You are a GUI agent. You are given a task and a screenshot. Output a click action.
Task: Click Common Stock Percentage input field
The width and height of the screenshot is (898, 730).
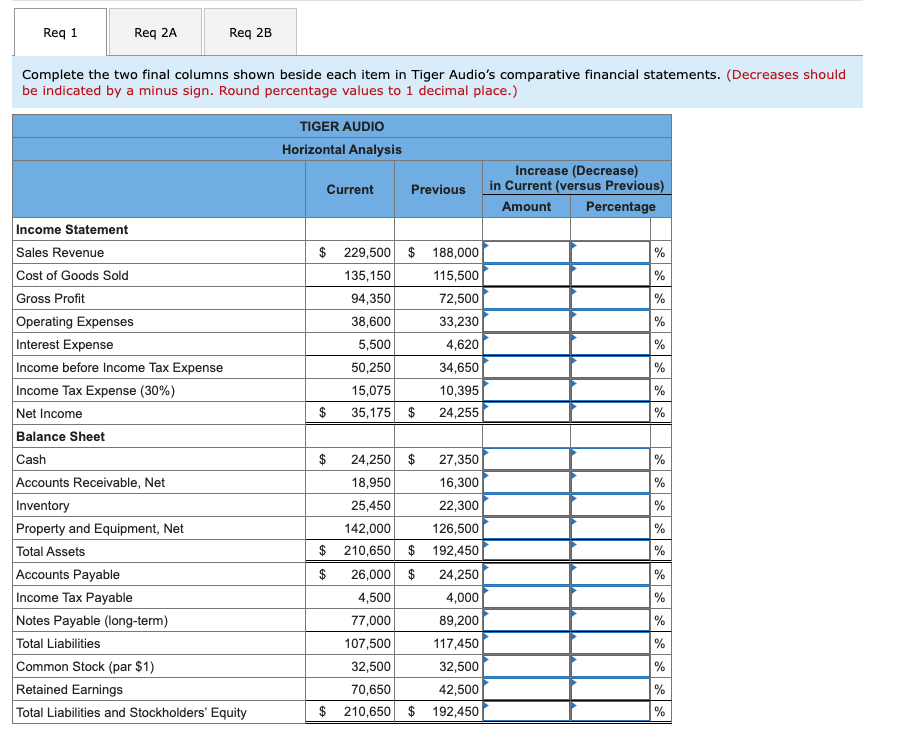(611, 666)
